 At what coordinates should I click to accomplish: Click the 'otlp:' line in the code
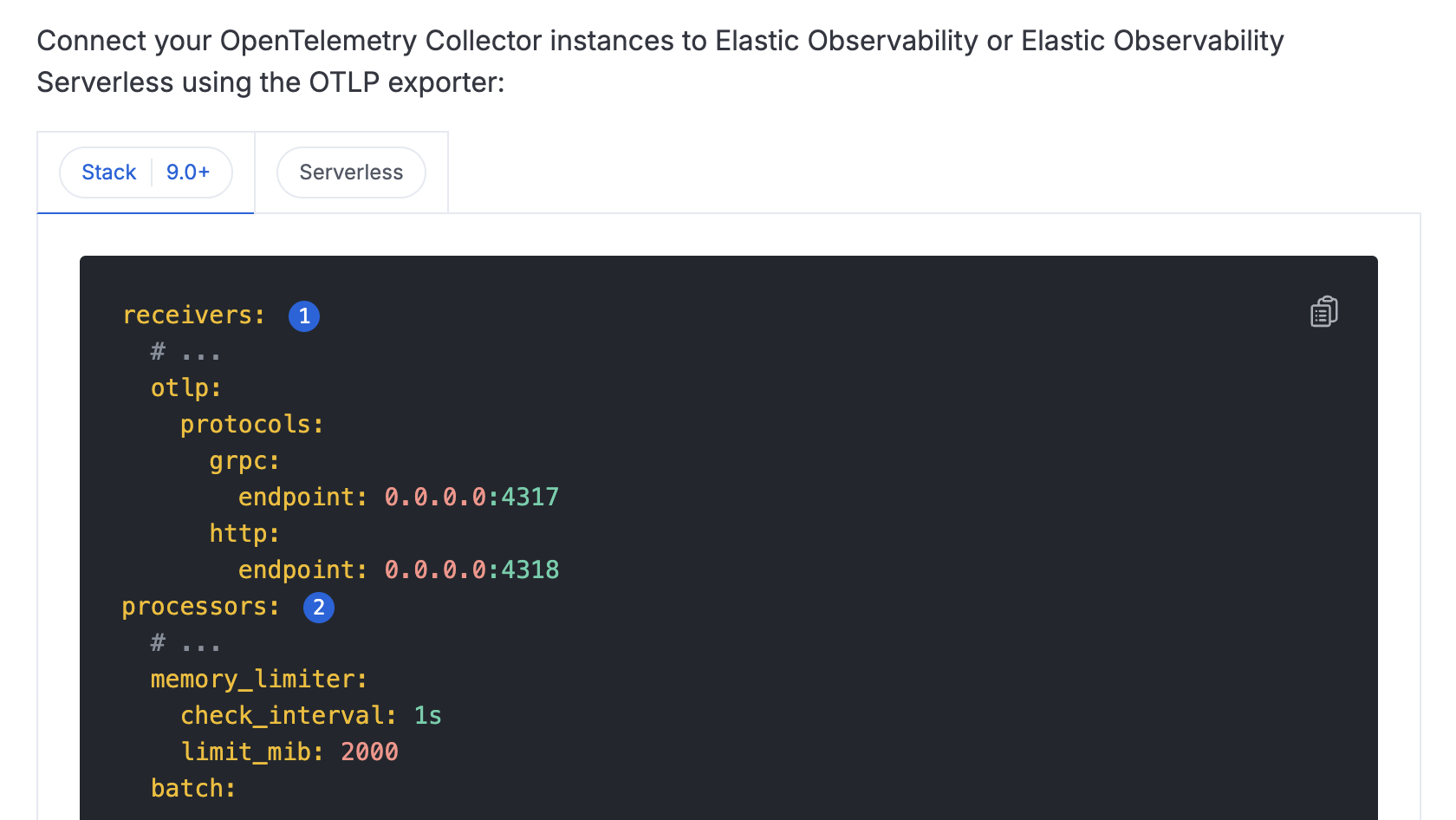coord(186,388)
